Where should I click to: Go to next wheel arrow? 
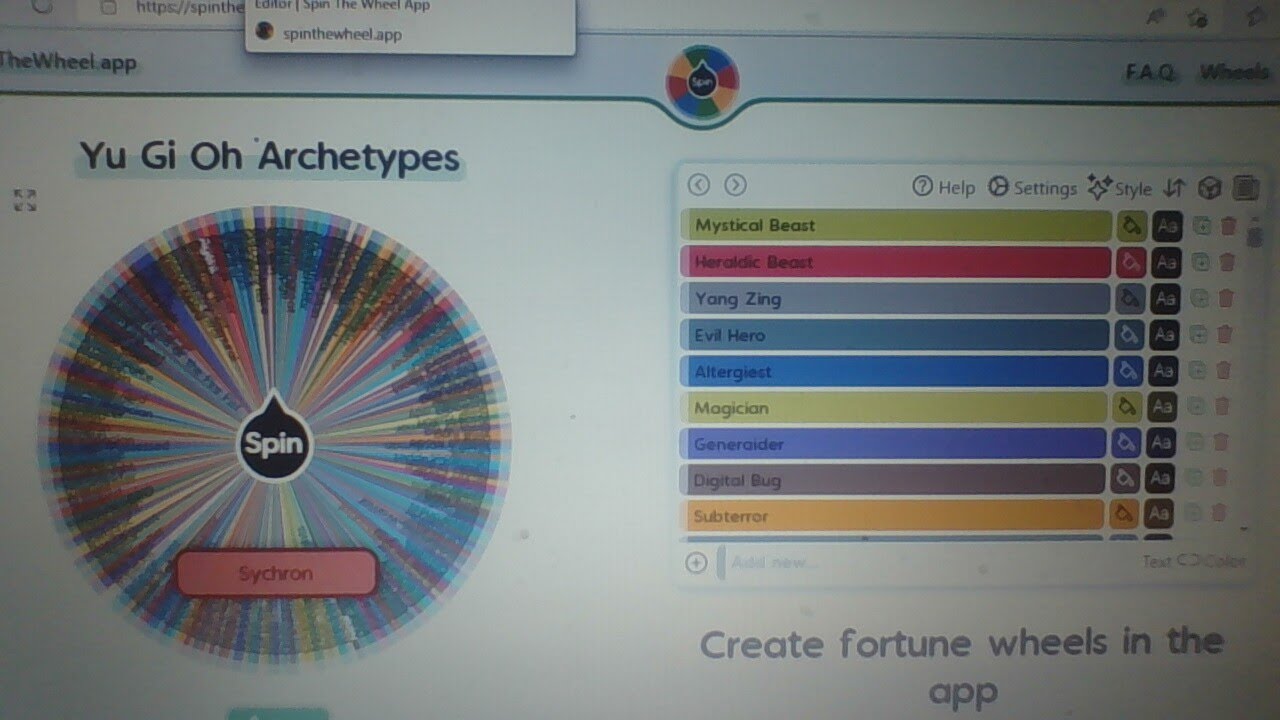pos(735,185)
